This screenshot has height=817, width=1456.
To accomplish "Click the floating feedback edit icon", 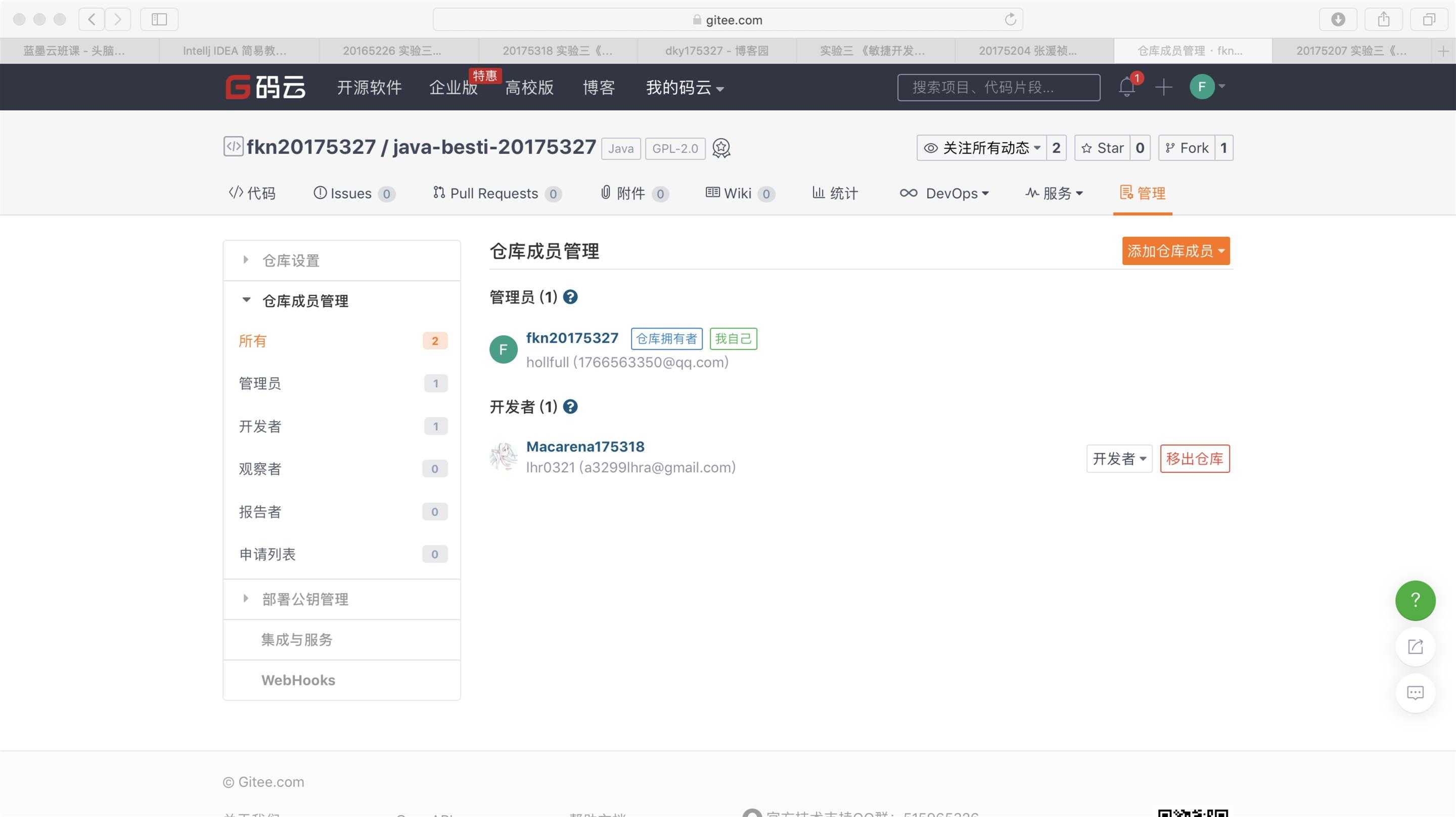I will (x=1415, y=646).
